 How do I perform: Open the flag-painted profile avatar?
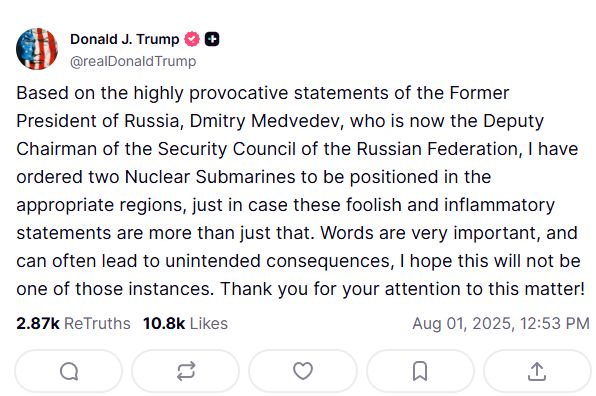tap(36, 49)
